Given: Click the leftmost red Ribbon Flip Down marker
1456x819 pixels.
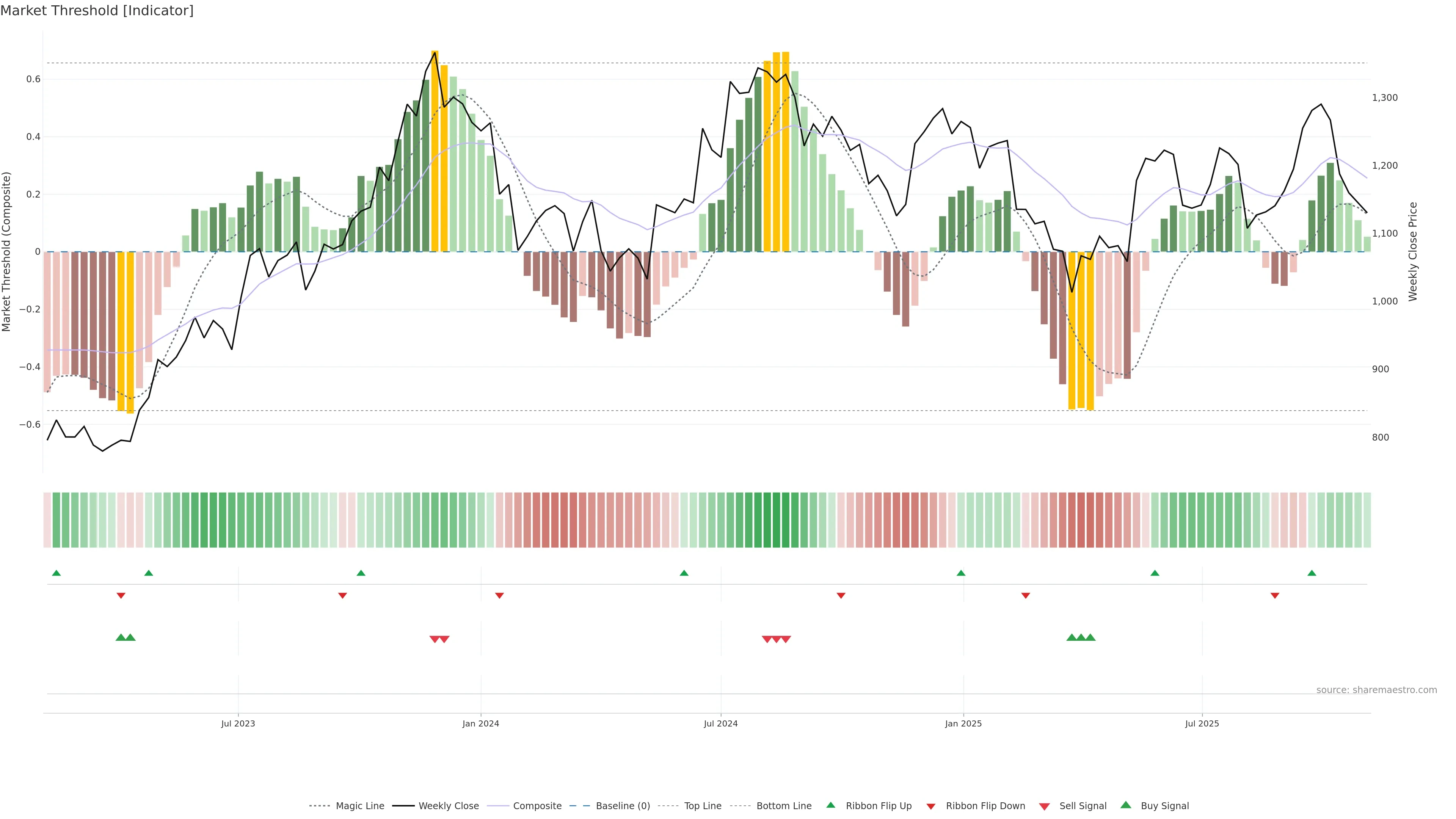Looking at the screenshot, I should click(x=121, y=596).
